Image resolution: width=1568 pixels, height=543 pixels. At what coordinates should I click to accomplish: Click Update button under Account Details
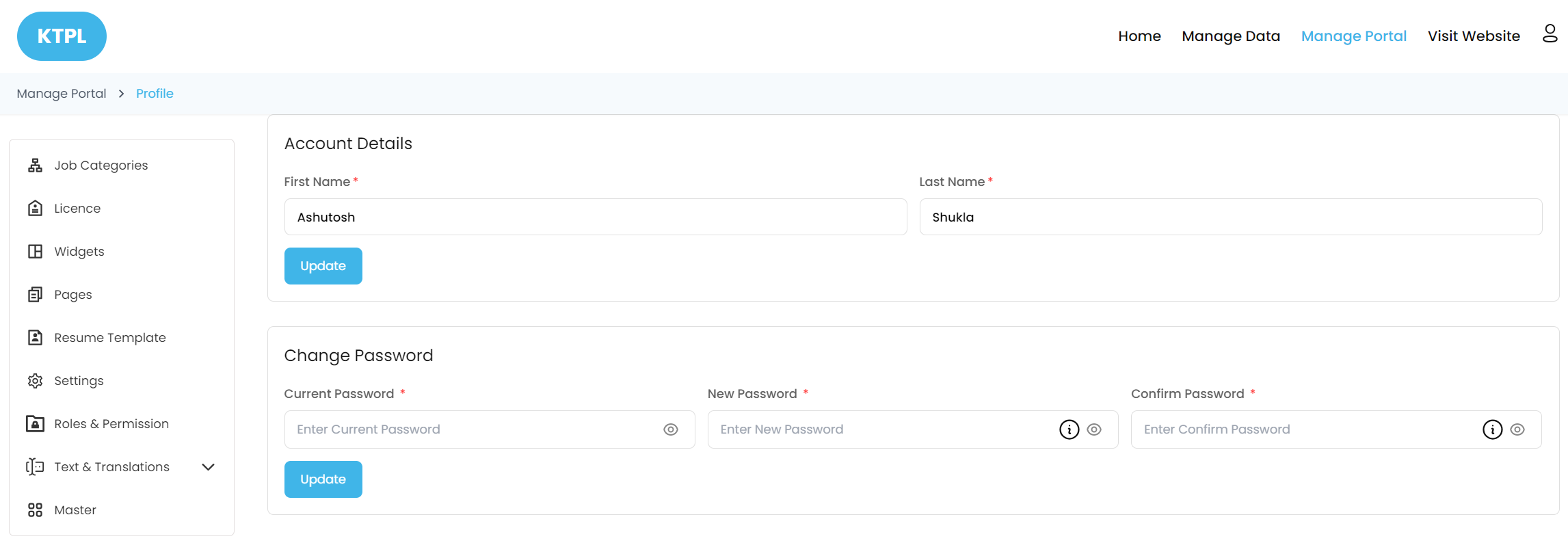(323, 266)
